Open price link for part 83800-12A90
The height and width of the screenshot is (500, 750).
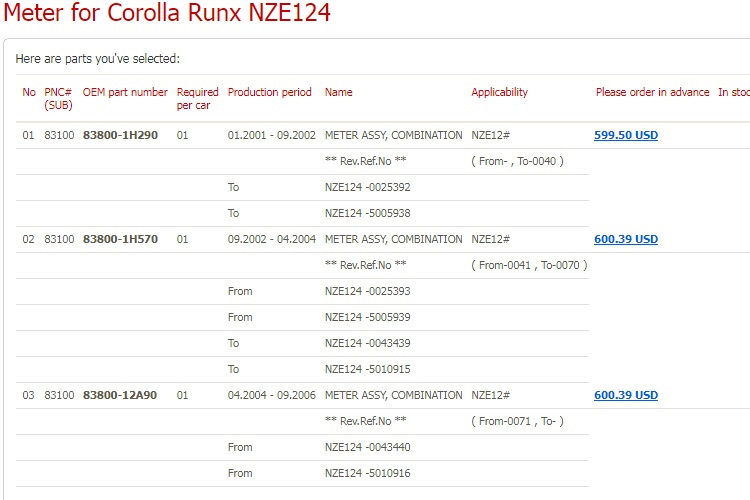(x=626, y=395)
